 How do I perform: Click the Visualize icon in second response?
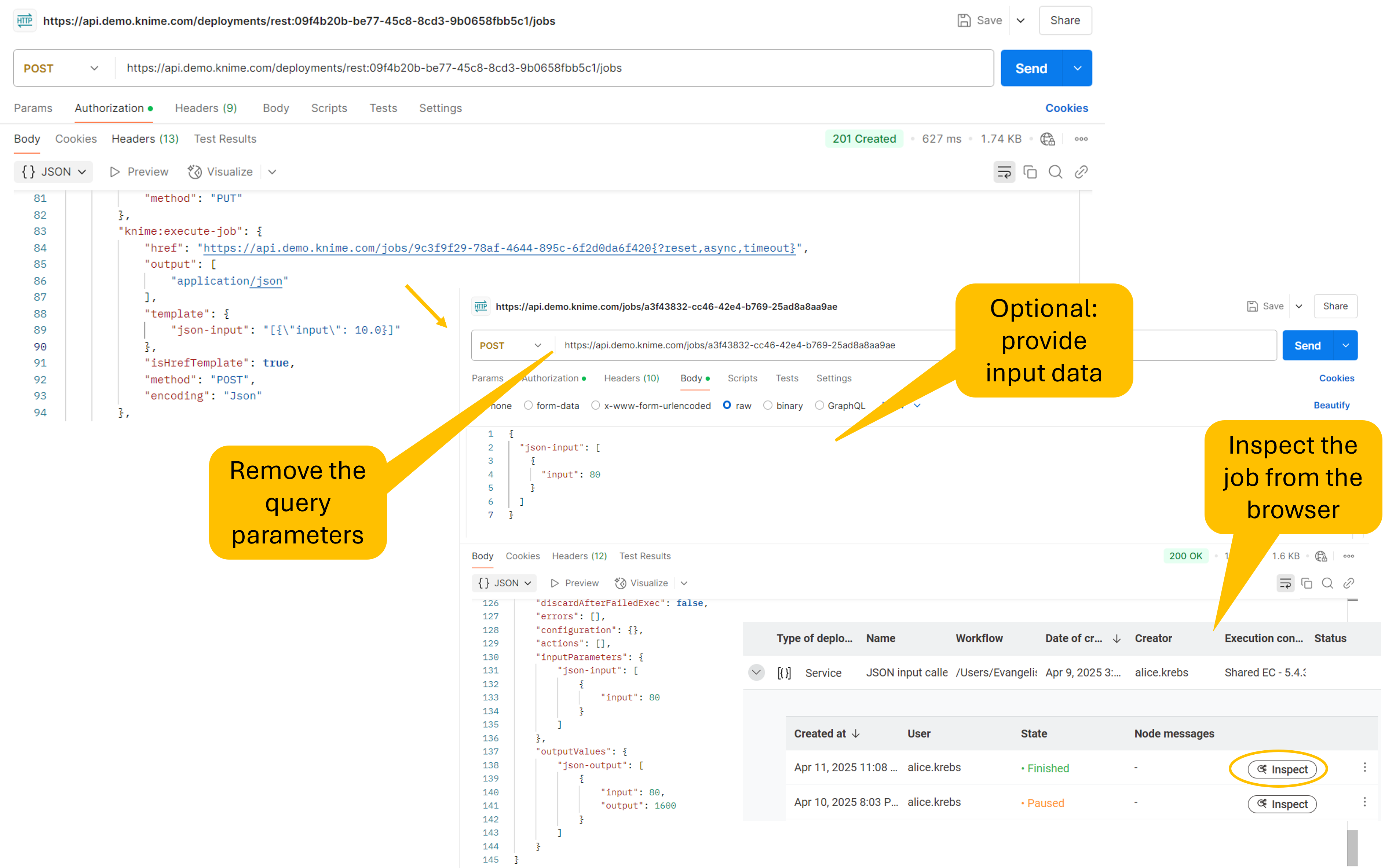pyautogui.click(x=620, y=583)
